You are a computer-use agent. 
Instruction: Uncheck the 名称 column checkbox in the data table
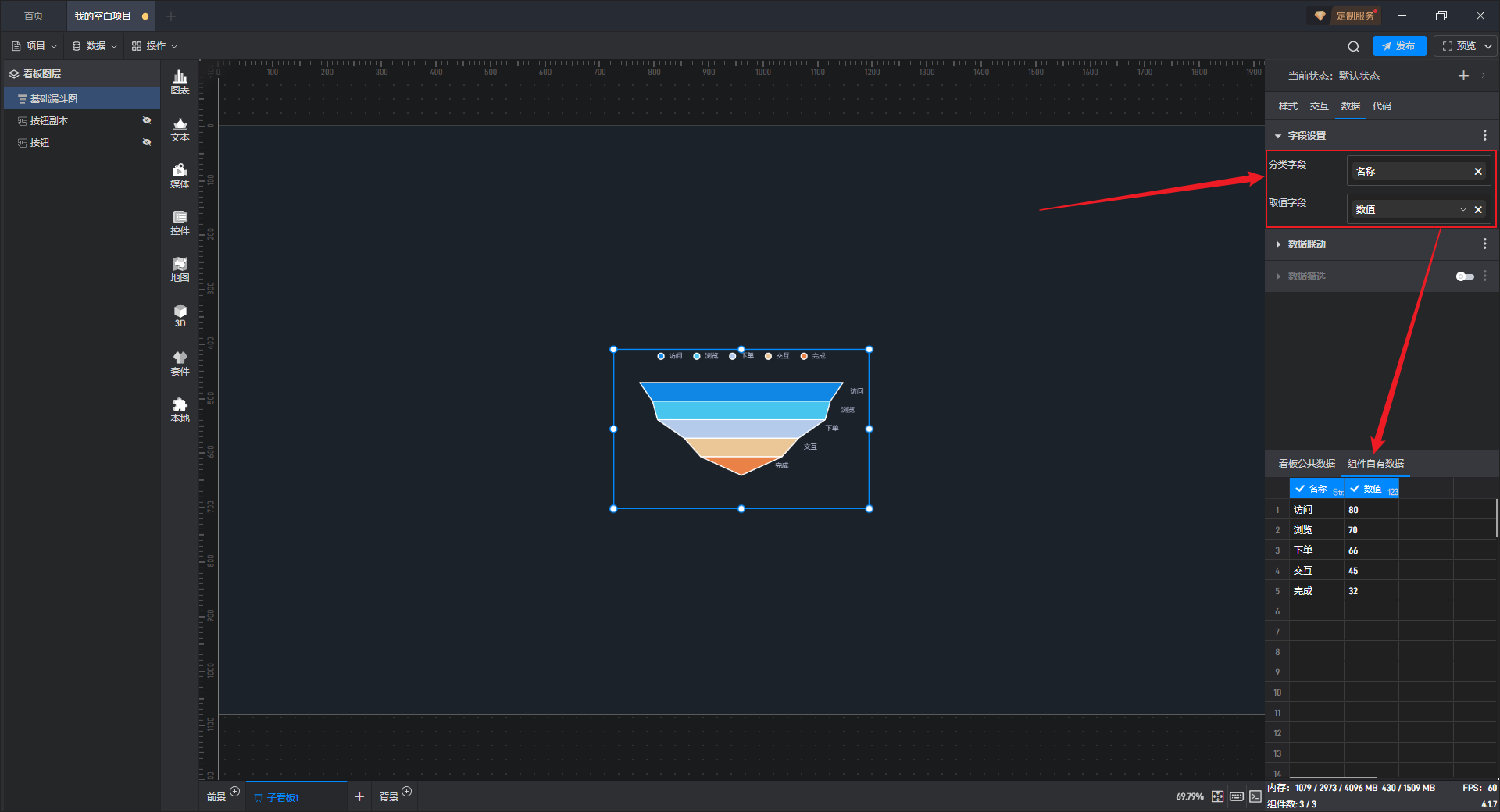coord(1300,489)
